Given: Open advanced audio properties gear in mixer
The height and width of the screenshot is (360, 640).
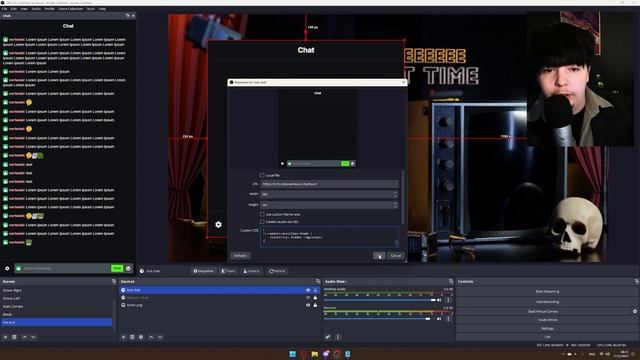Looking at the screenshot, I should pos(328,337).
